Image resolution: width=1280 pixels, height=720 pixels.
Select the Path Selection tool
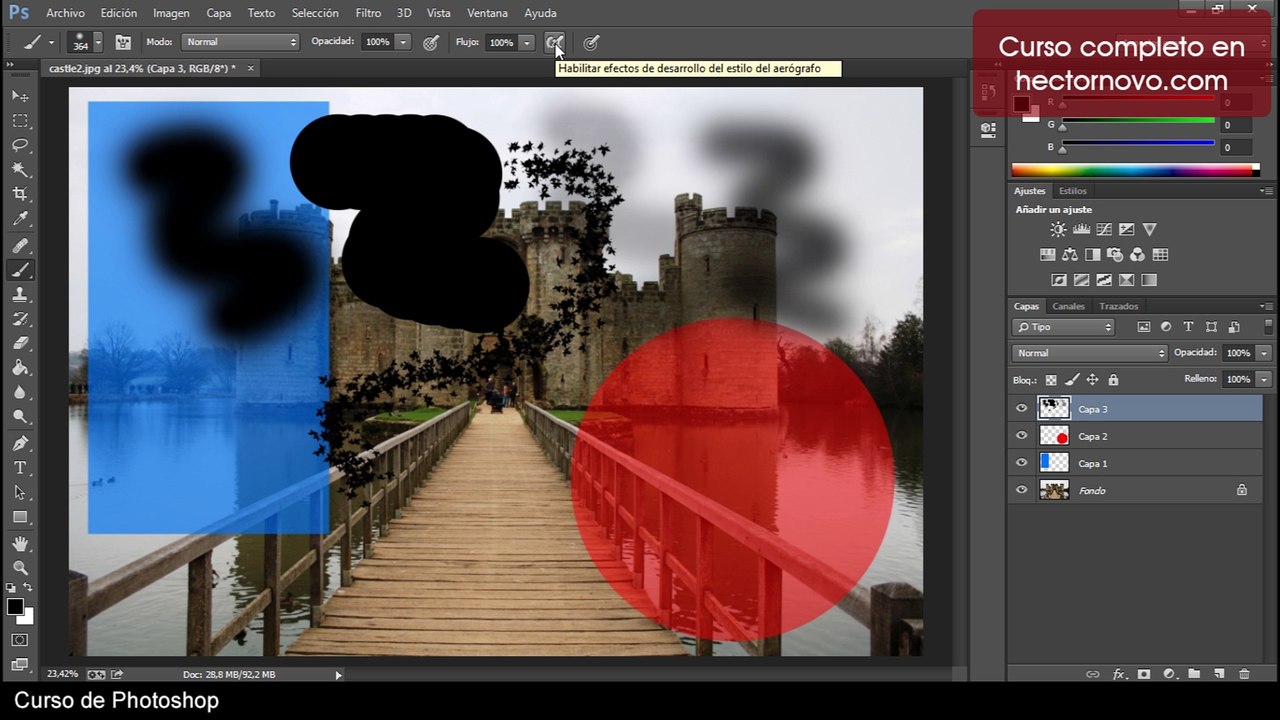20,493
